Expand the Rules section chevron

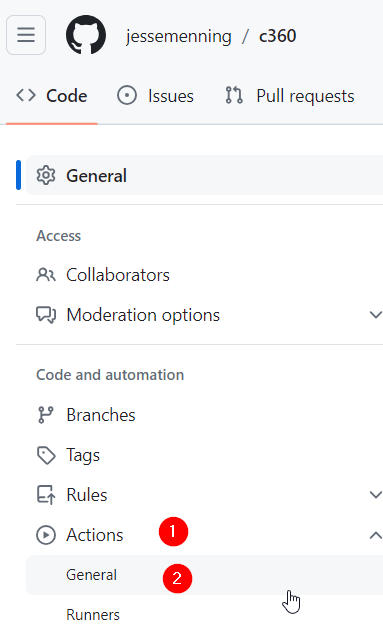click(x=375, y=495)
